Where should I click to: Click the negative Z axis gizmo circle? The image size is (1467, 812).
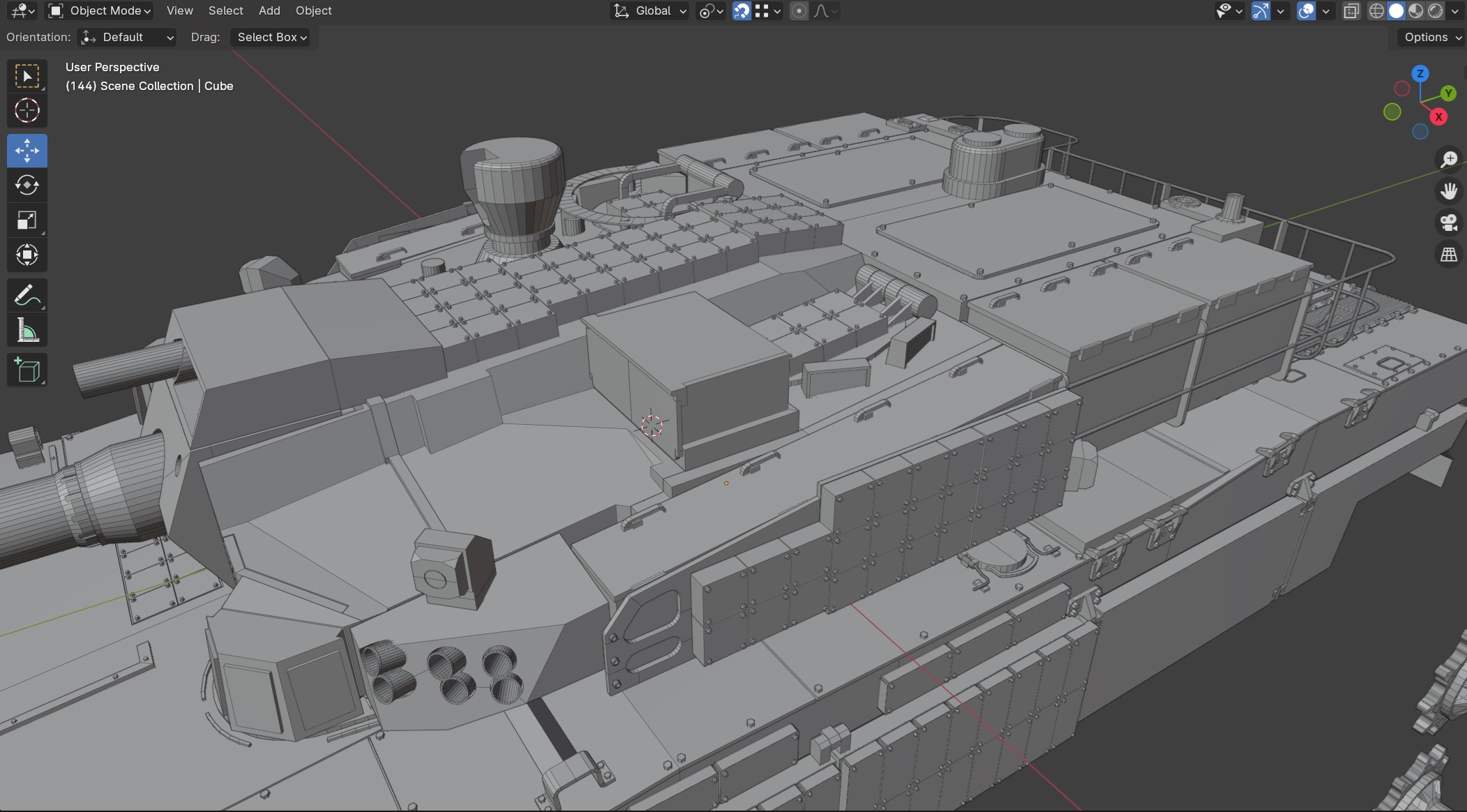coord(1420,131)
